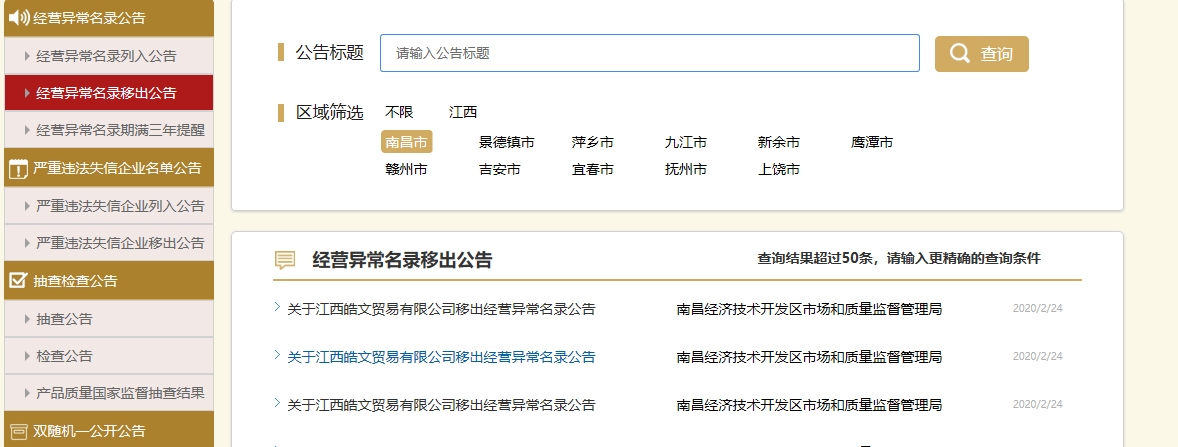Image resolution: width=1178 pixels, height=447 pixels.
Task: Select 经营异常名录移出公告 sidebar item
Action: pyautogui.click(x=106, y=93)
